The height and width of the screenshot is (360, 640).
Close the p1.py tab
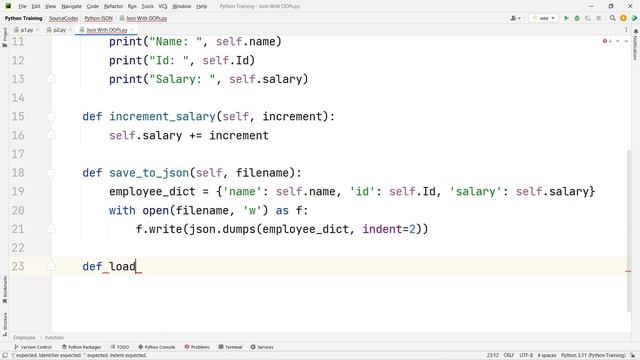38,30
